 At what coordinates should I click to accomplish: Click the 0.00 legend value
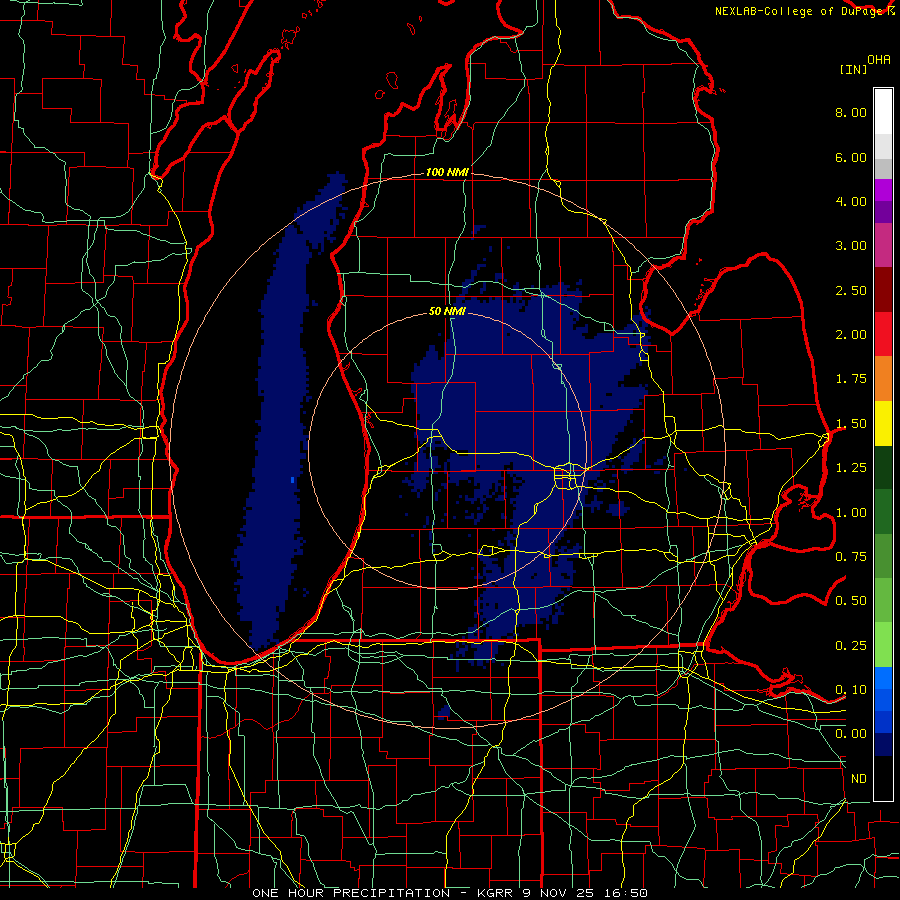(851, 734)
